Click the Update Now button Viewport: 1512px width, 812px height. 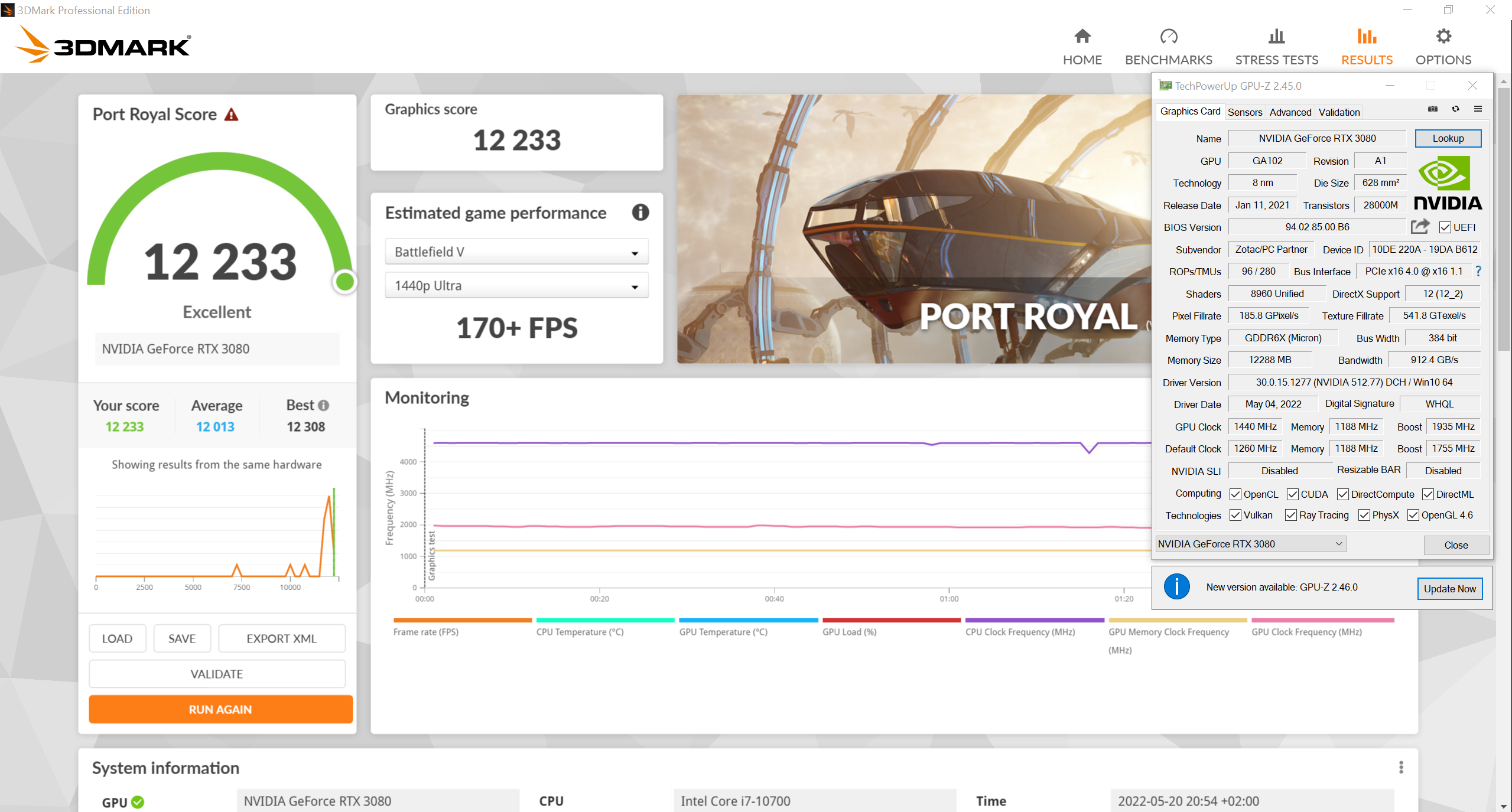[x=1449, y=589]
